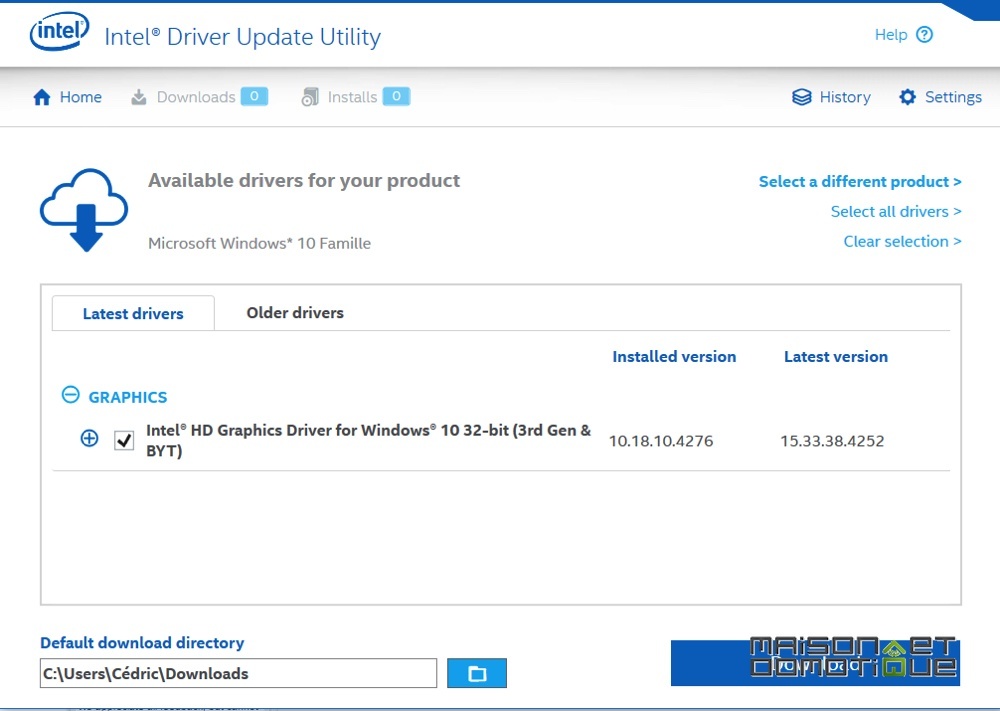Click Available drivers for your product heading
The image size is (1000, 711).
tap(304, 180)
